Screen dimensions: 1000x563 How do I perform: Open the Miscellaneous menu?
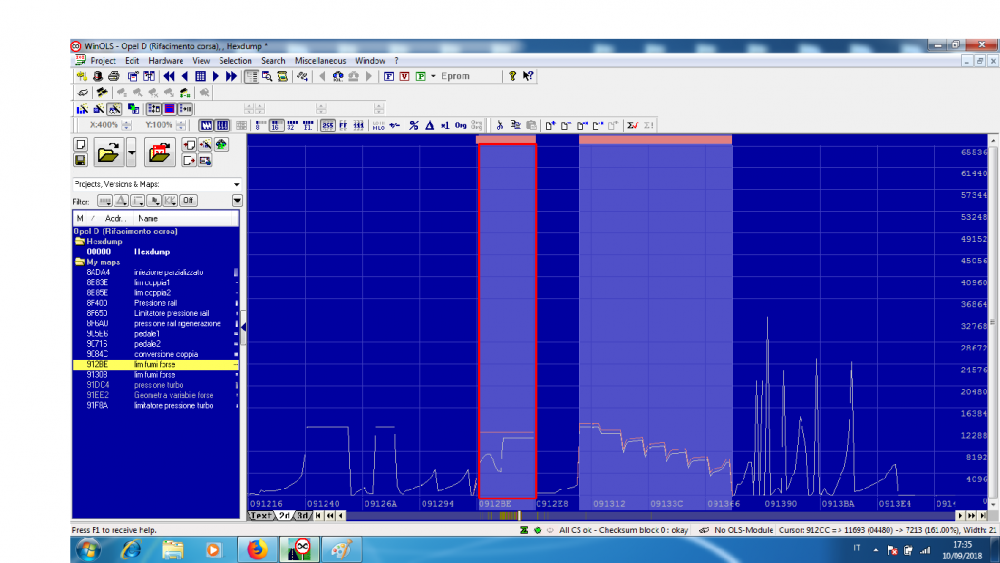tap(320, 61)
